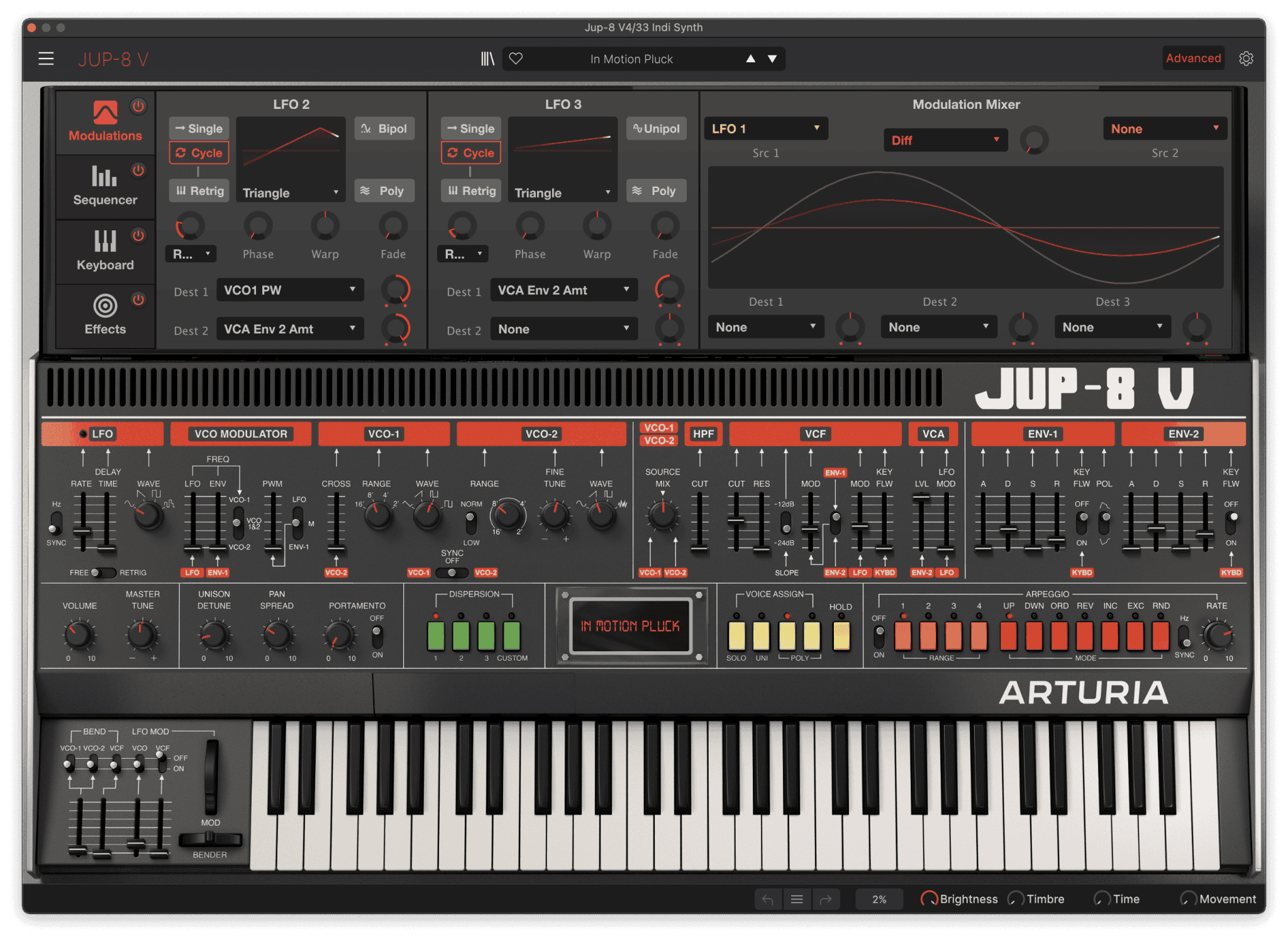Image resolution: width=1288 pixels, height=940 pixels.
Task: Toggle the Effects power button
Action: point(138,299)
